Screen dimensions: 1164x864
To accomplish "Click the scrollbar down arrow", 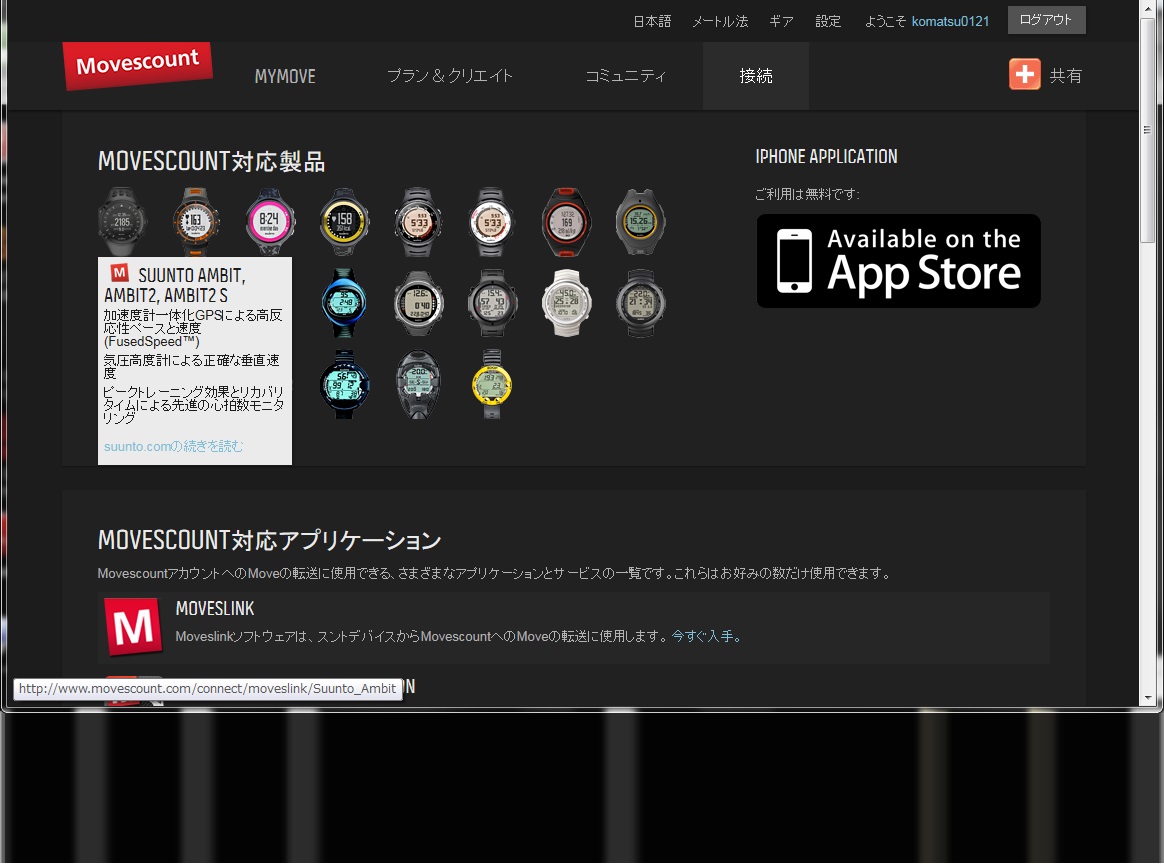I will point(1148,698).
